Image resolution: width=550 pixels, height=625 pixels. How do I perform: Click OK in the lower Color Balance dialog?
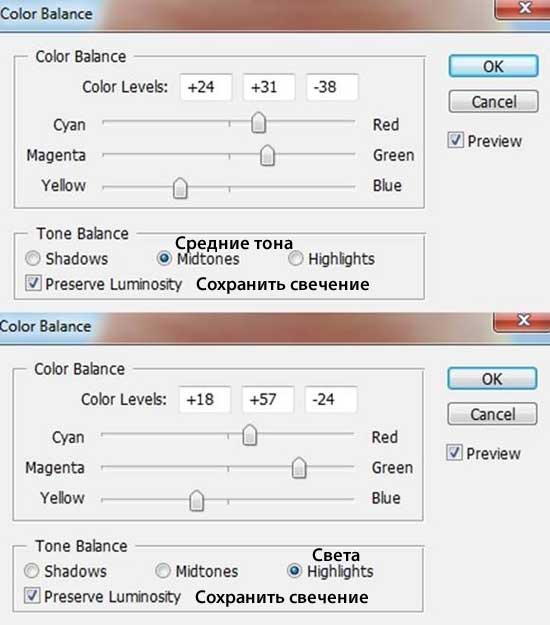pos(492,379)
